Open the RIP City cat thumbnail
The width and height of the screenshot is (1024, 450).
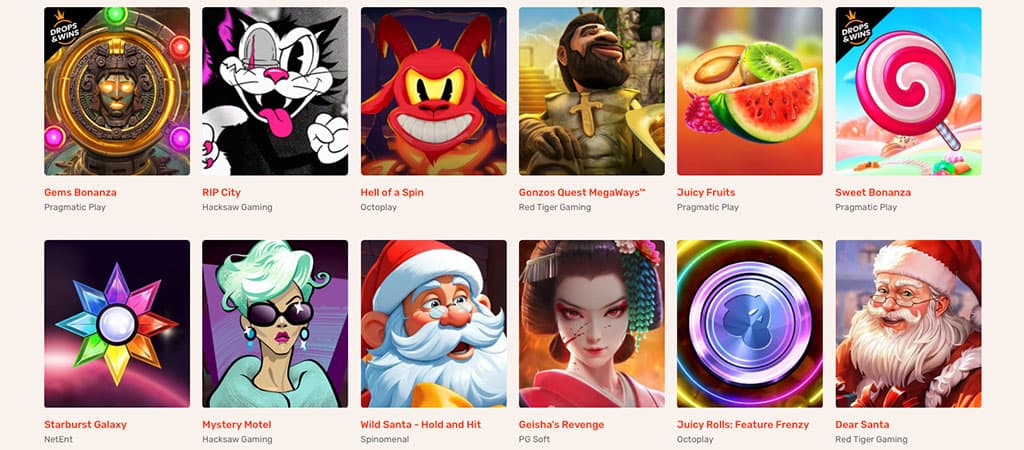coord(275,91)
